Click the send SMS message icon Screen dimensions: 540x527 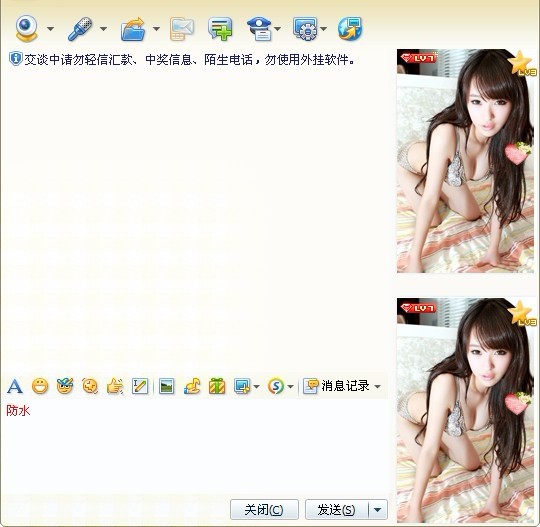pyautogui.click(x=182, y=29)
